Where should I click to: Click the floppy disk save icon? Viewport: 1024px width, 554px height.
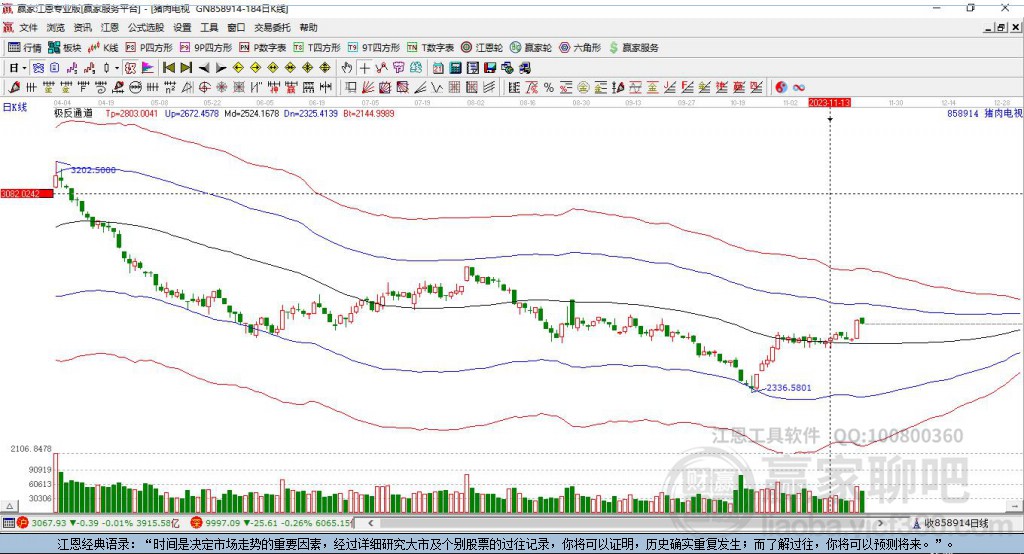490,68
